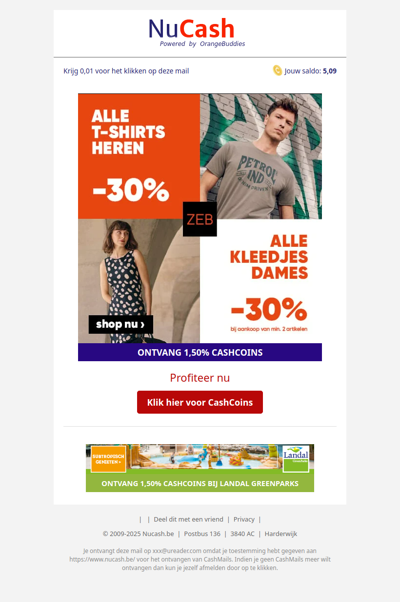
Task: Open the Privacy link in the footer
Action: [x=244, y=519]
